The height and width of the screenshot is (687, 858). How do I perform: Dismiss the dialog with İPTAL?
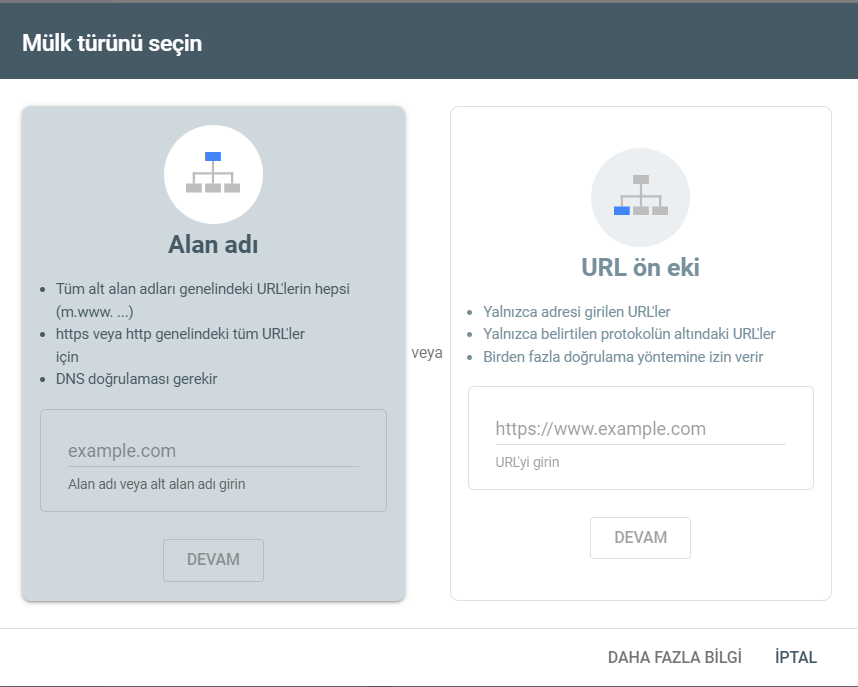(795, 657)
